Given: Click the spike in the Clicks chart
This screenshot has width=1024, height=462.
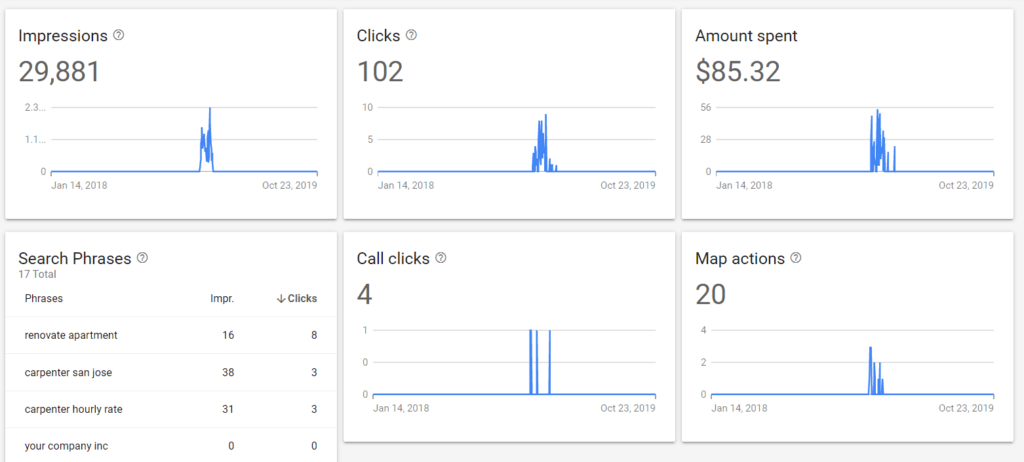Looking at the screenshot, I should tap(546, 117).
